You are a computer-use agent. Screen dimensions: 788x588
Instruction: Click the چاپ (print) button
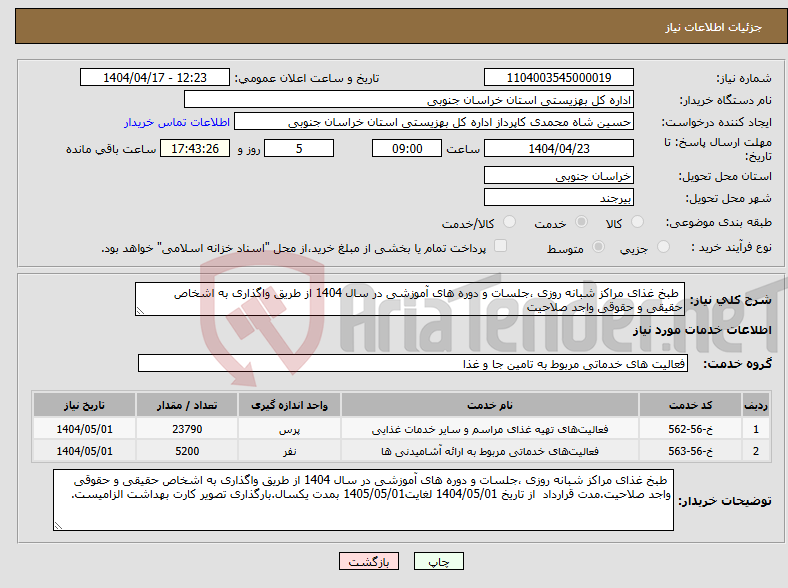click(x=438, y=561)
